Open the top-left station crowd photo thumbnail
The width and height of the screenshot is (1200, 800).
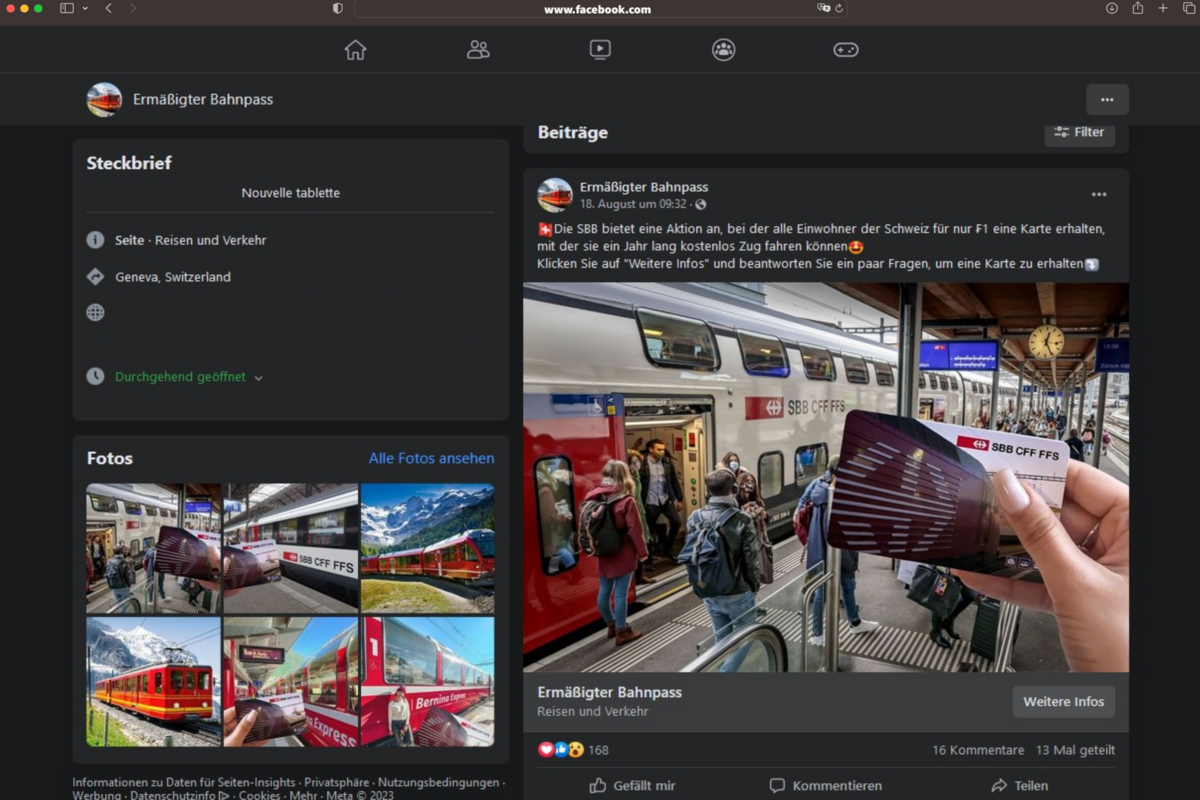[153, 548]
